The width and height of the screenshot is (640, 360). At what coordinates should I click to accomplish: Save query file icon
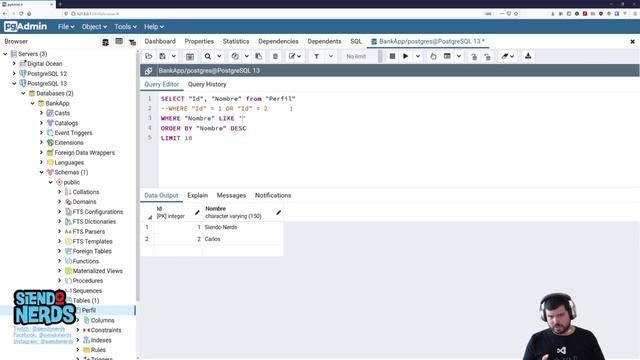click(162, 56)
